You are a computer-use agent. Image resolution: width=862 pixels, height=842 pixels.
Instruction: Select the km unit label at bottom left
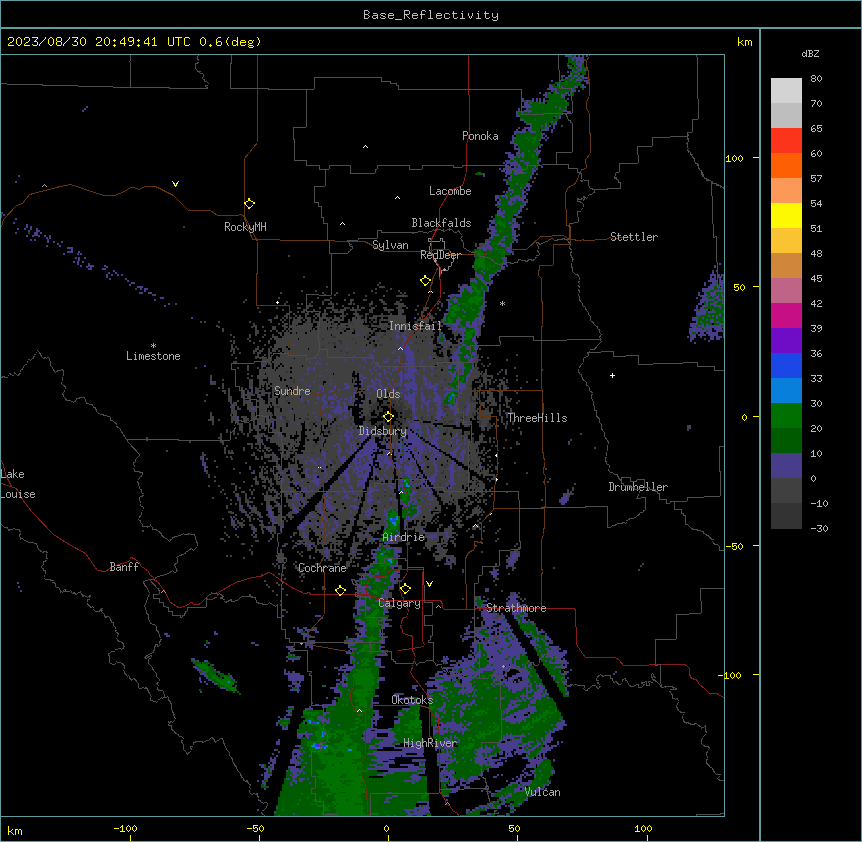point(14,830)
